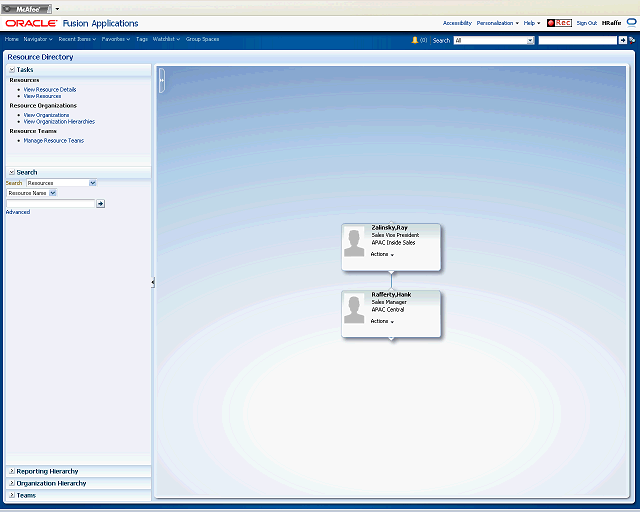Click the Rec recording indicator
This screenshot has width=640, height=512.
click(559, 23)
